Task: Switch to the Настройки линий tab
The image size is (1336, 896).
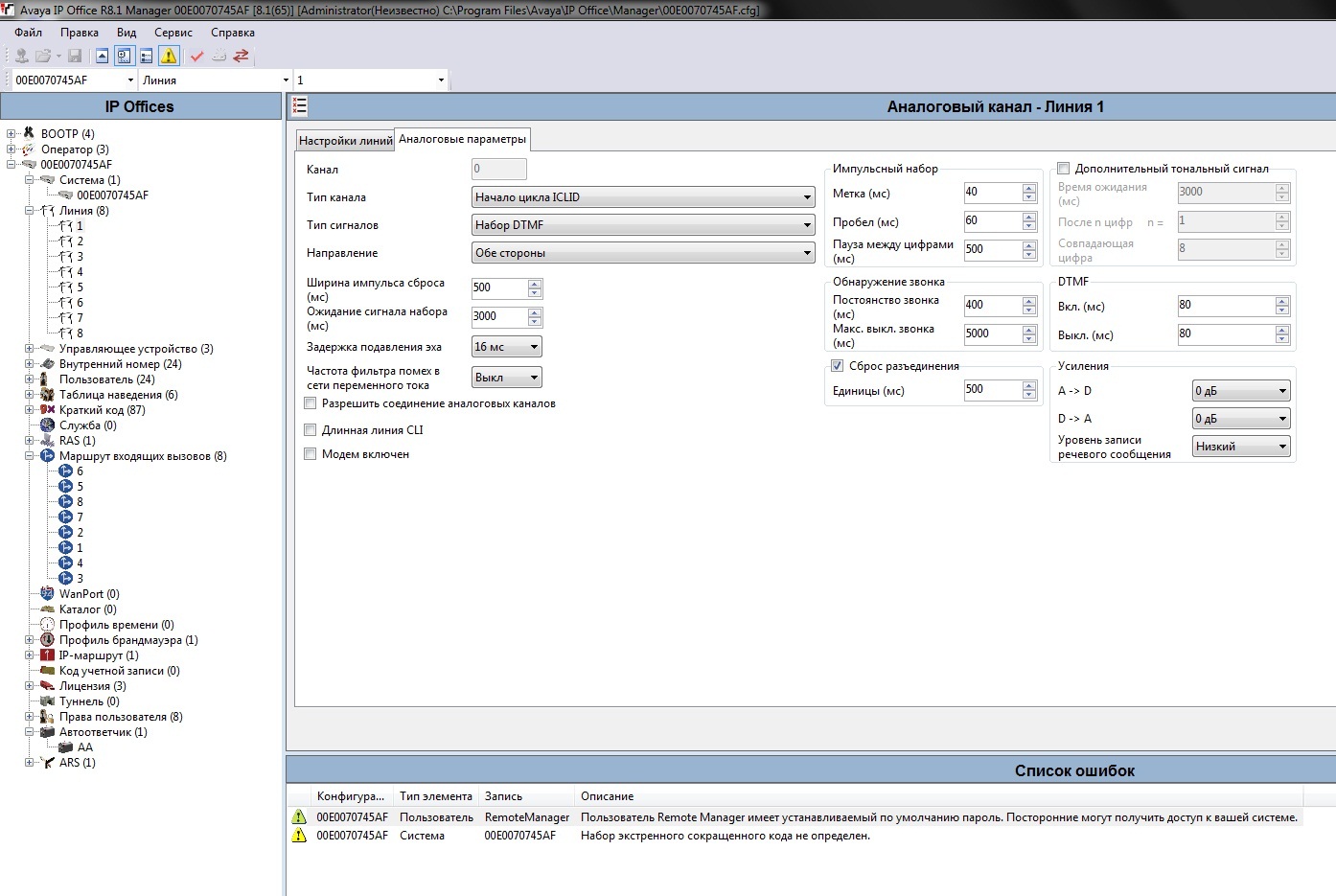Action: tap(346, 141)
